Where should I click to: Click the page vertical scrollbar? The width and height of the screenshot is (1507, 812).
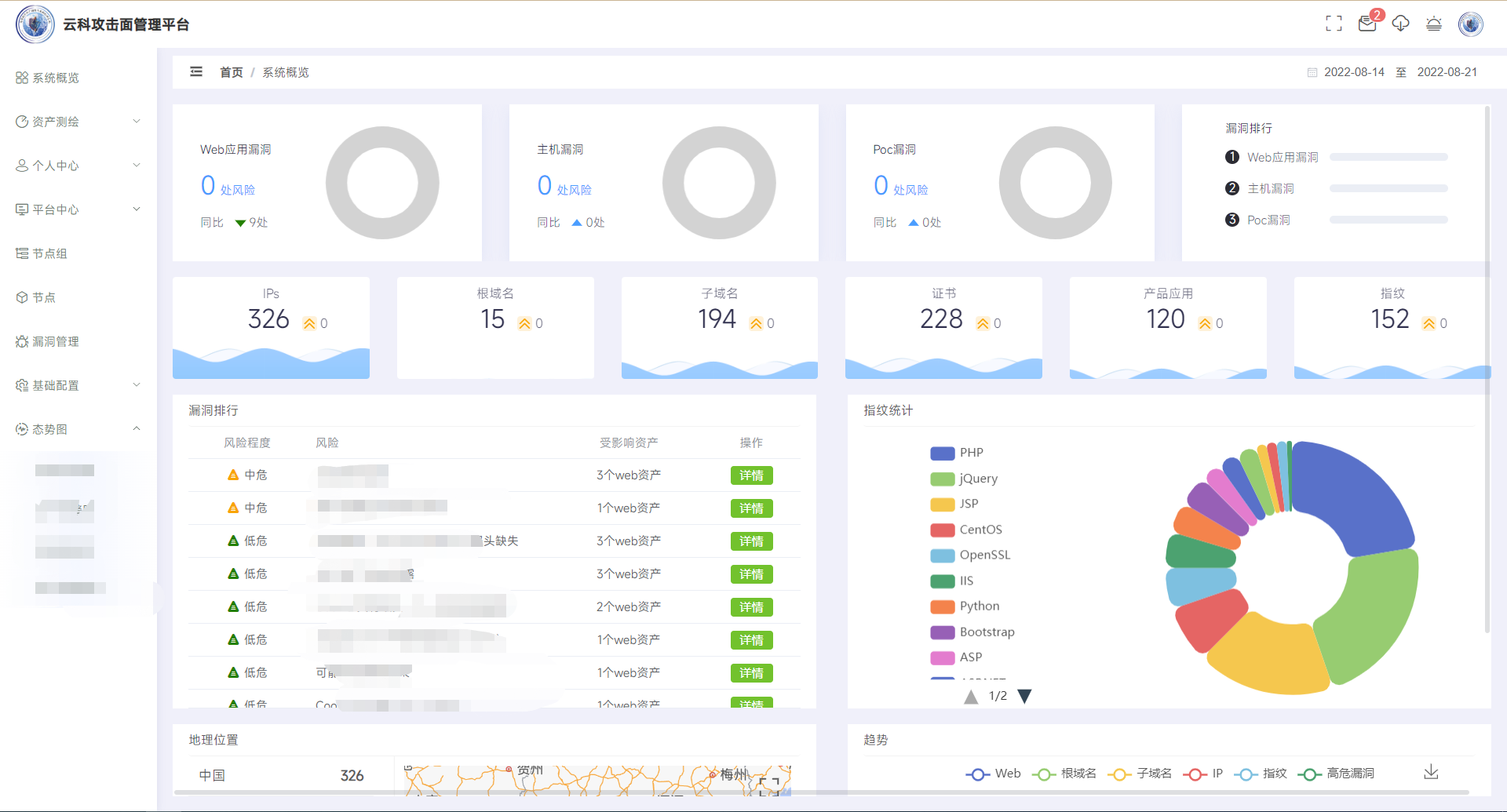coord(1487,369)
